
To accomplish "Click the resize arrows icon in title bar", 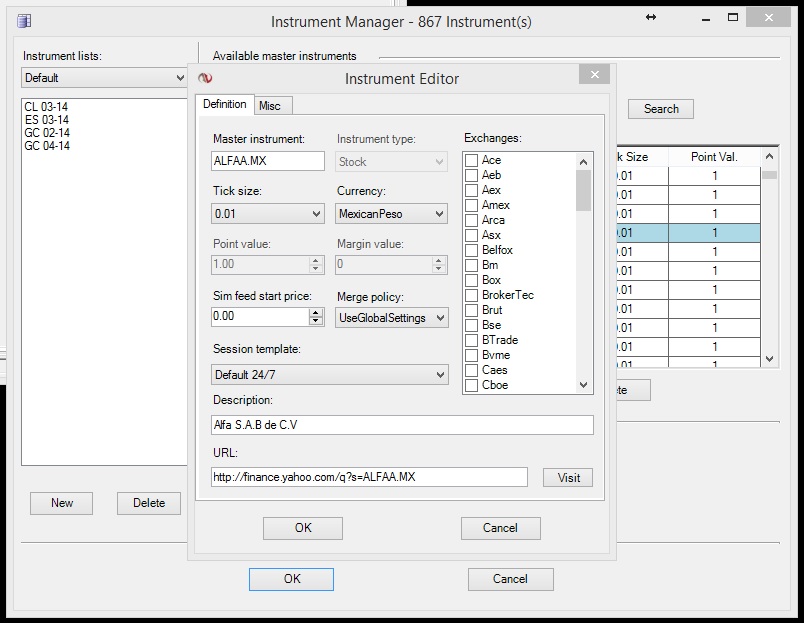I will coord(651,18).
